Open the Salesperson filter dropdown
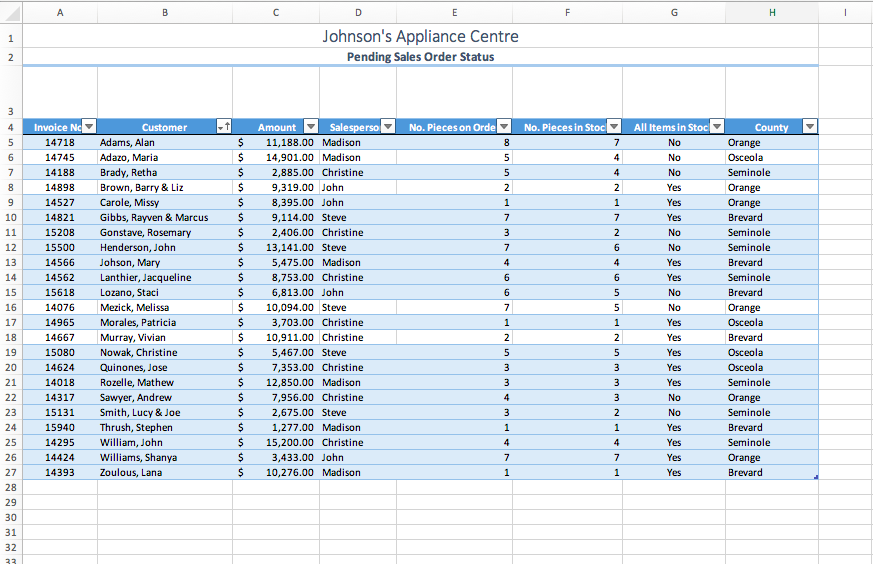The image size is (873, 564). point(388,126)
